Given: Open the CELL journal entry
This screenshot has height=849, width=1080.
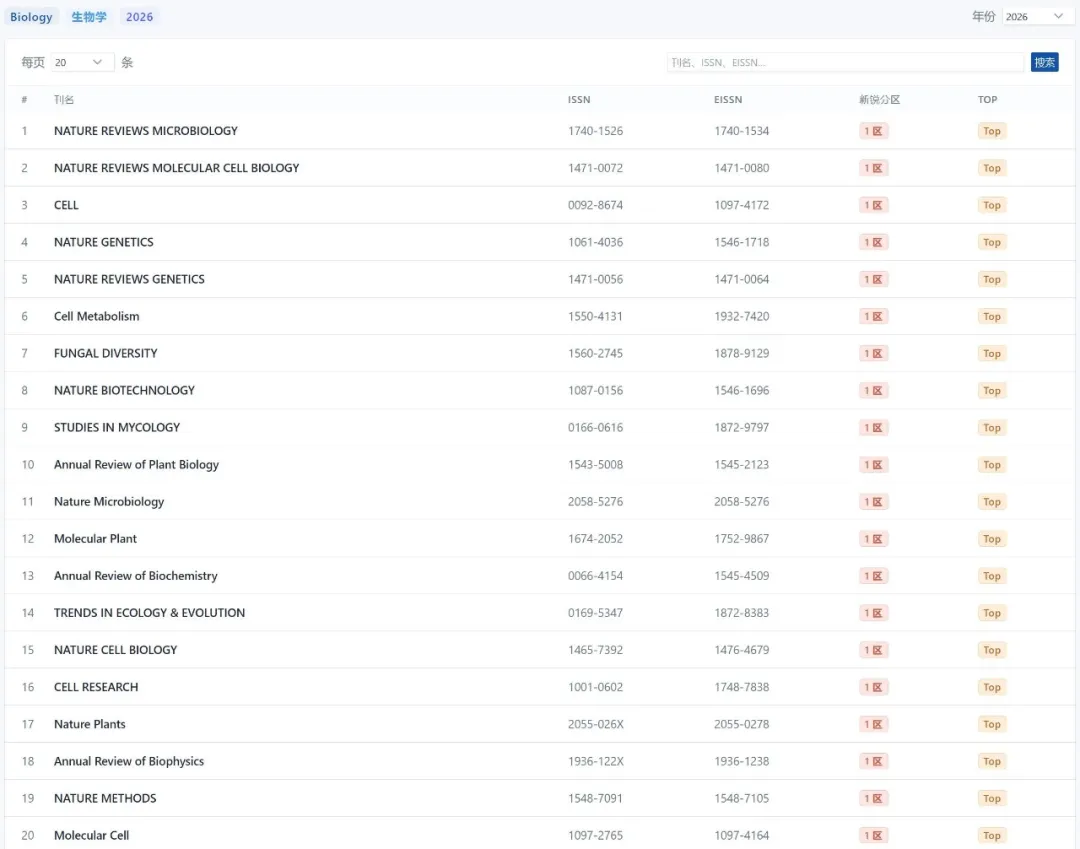Looking at the screenshot, I should click(x=66, y=205).
